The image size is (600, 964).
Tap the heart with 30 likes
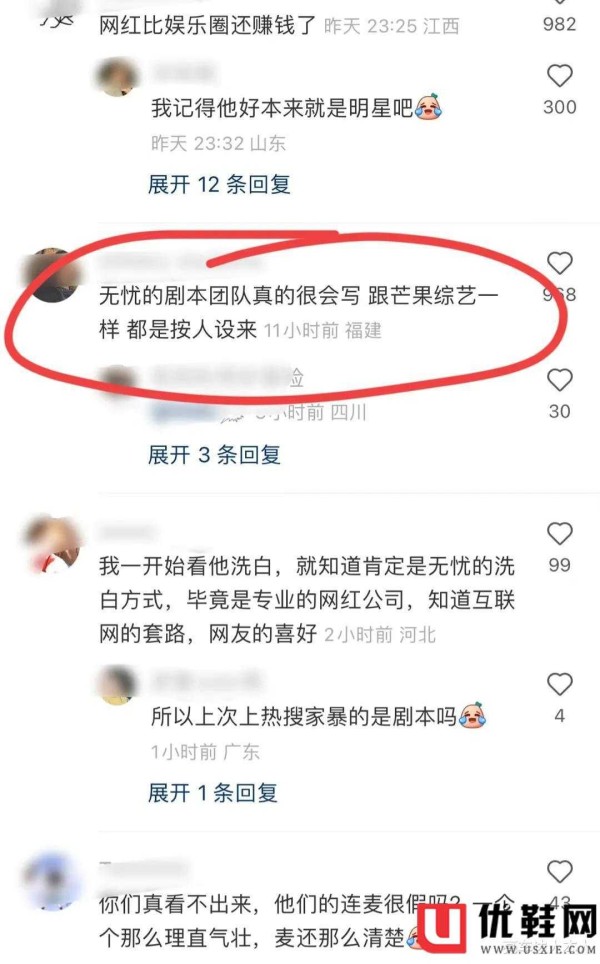(559, 380)
